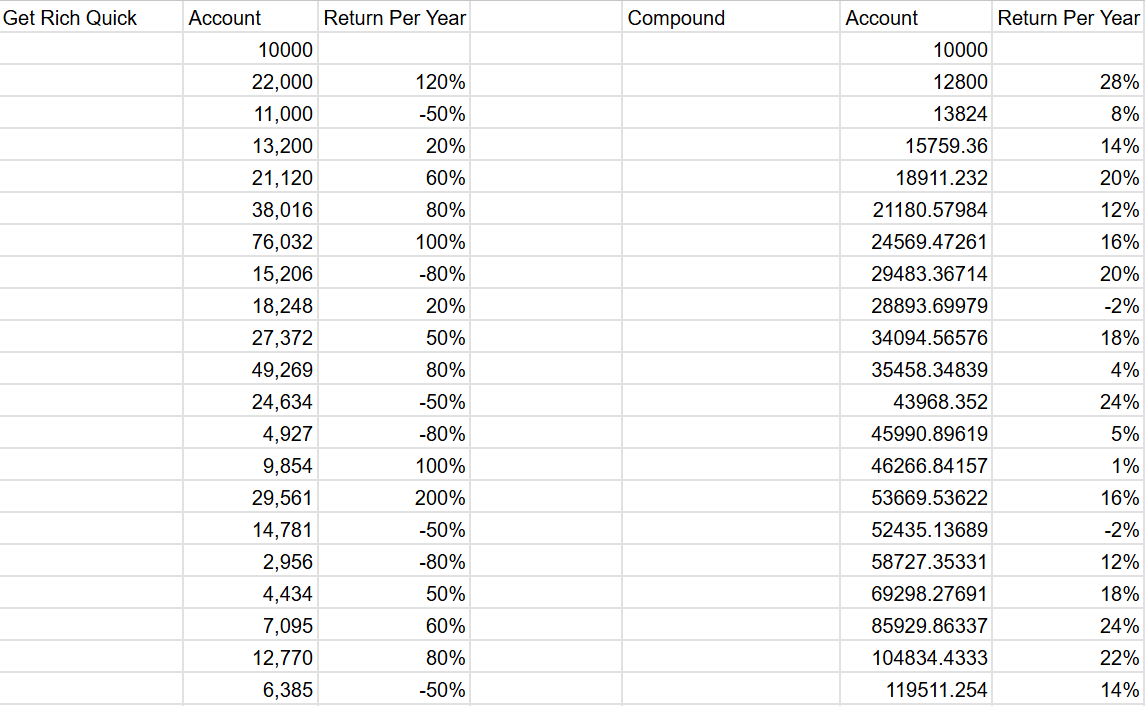Image resolution: width=1145 pixels, height=706 pixels.
Task: Select the cell with 119511.254
Action: pos(916,689)
